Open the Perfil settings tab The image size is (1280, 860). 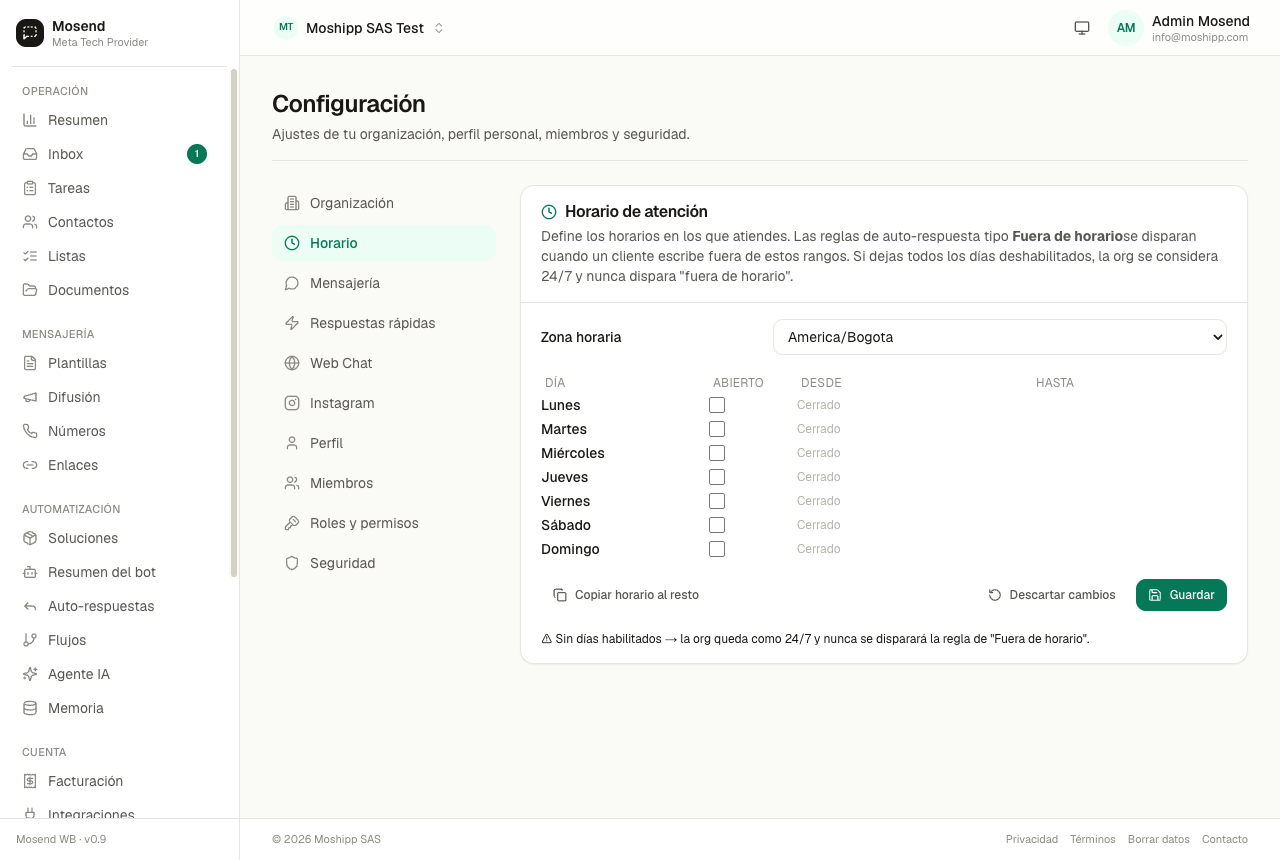pyautogui.click(x=384, y=443)
